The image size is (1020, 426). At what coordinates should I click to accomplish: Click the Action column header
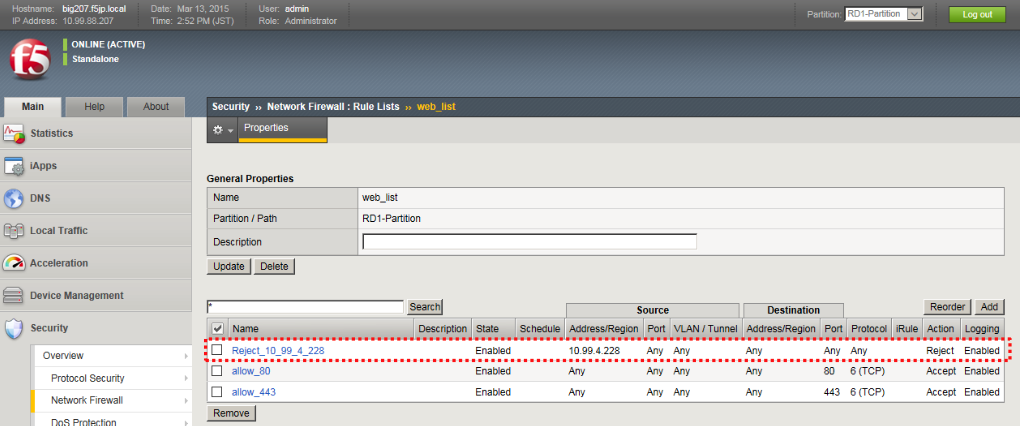click(941, 329)
